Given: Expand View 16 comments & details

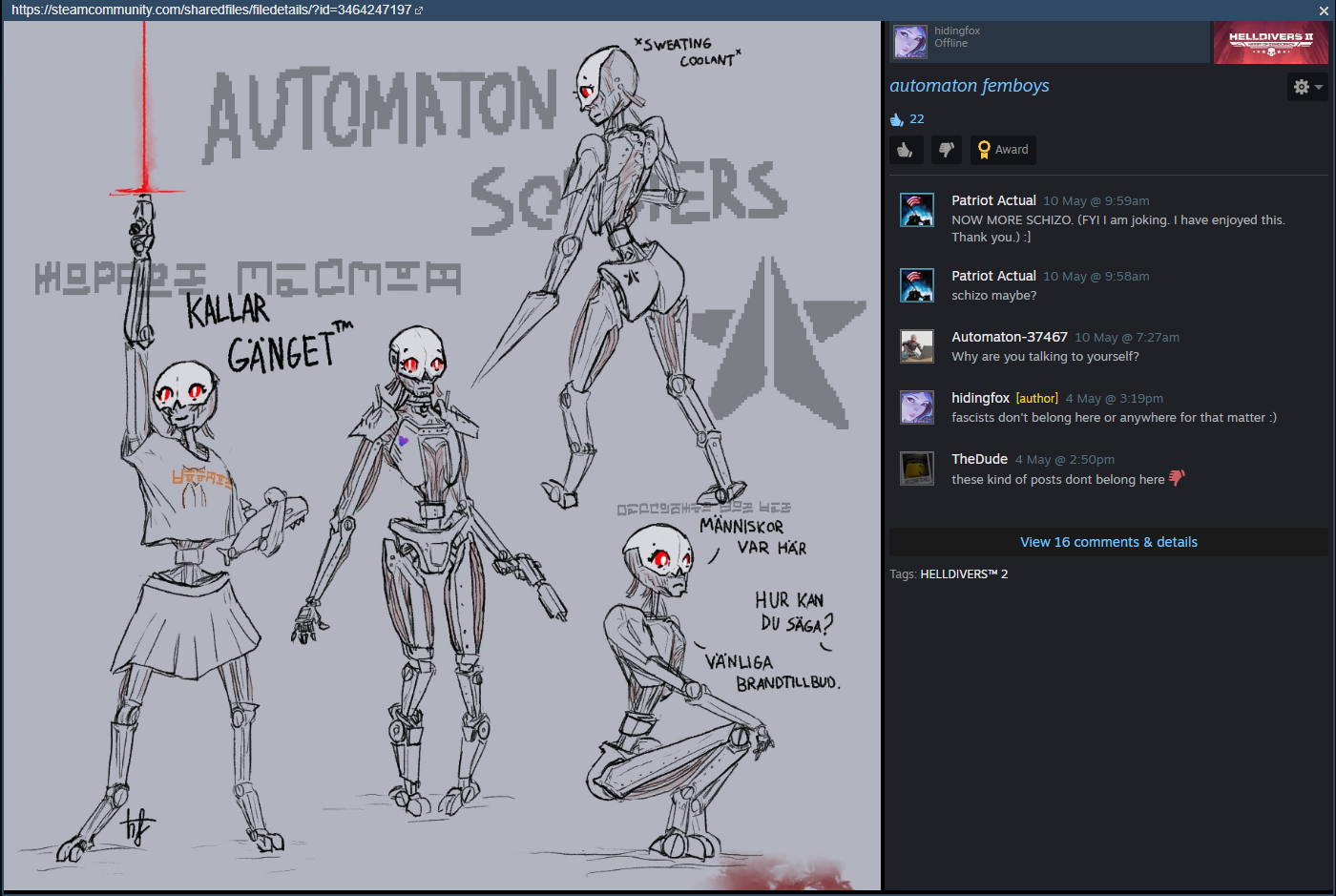Looking at the screenshot, I should pos(1108,542).
